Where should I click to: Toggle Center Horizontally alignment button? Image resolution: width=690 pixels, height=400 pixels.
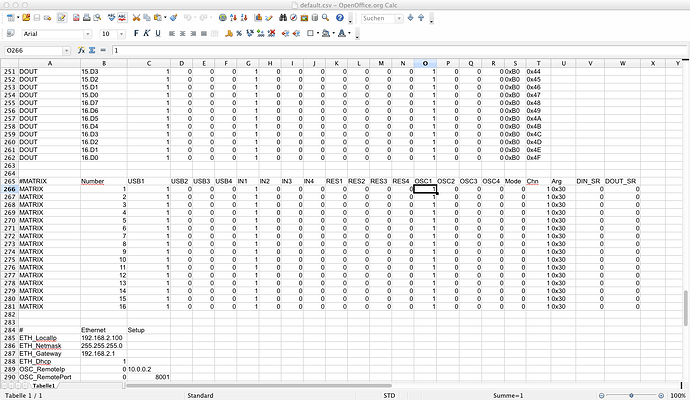(183, 33)
